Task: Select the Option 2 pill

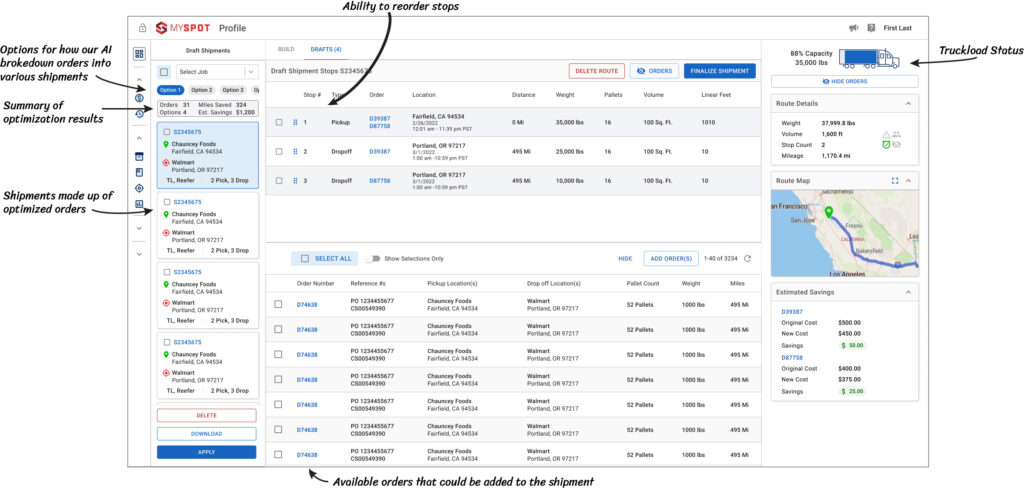Action: 202,90
